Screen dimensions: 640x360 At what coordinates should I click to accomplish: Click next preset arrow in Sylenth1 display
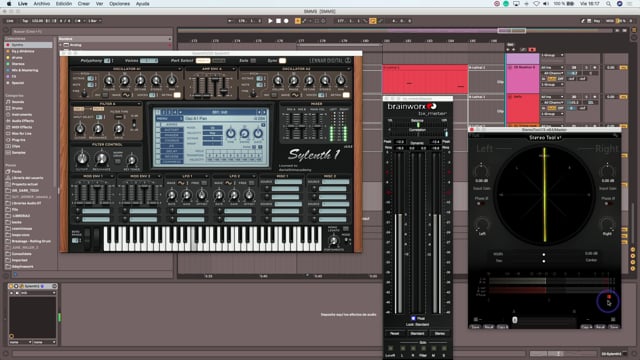[264, 112]
